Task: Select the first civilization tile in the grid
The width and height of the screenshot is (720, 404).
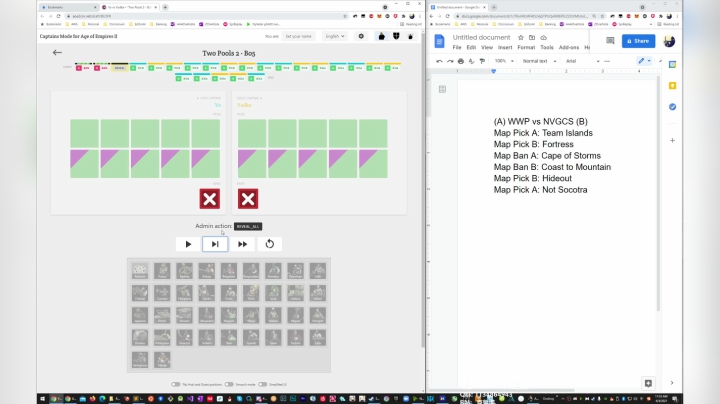Action: point(140,271)
